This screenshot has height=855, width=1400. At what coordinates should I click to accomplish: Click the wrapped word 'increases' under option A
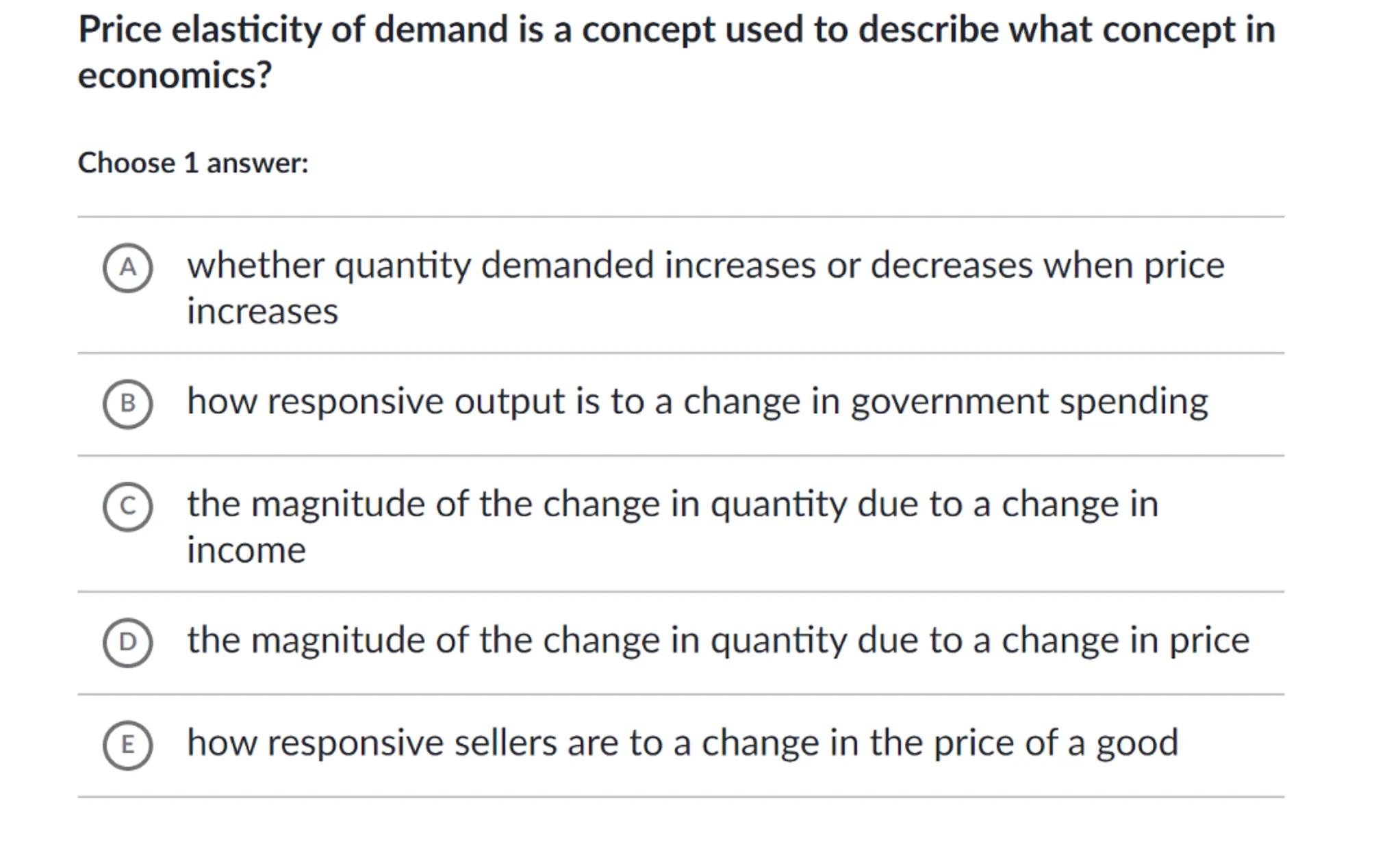click(x=262, y=312)
